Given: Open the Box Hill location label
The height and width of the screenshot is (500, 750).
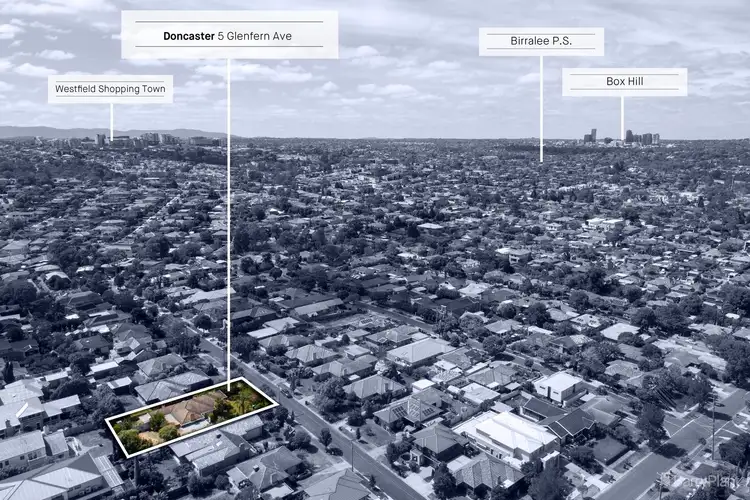Looking at the screenshot, I should coord(624,82).
